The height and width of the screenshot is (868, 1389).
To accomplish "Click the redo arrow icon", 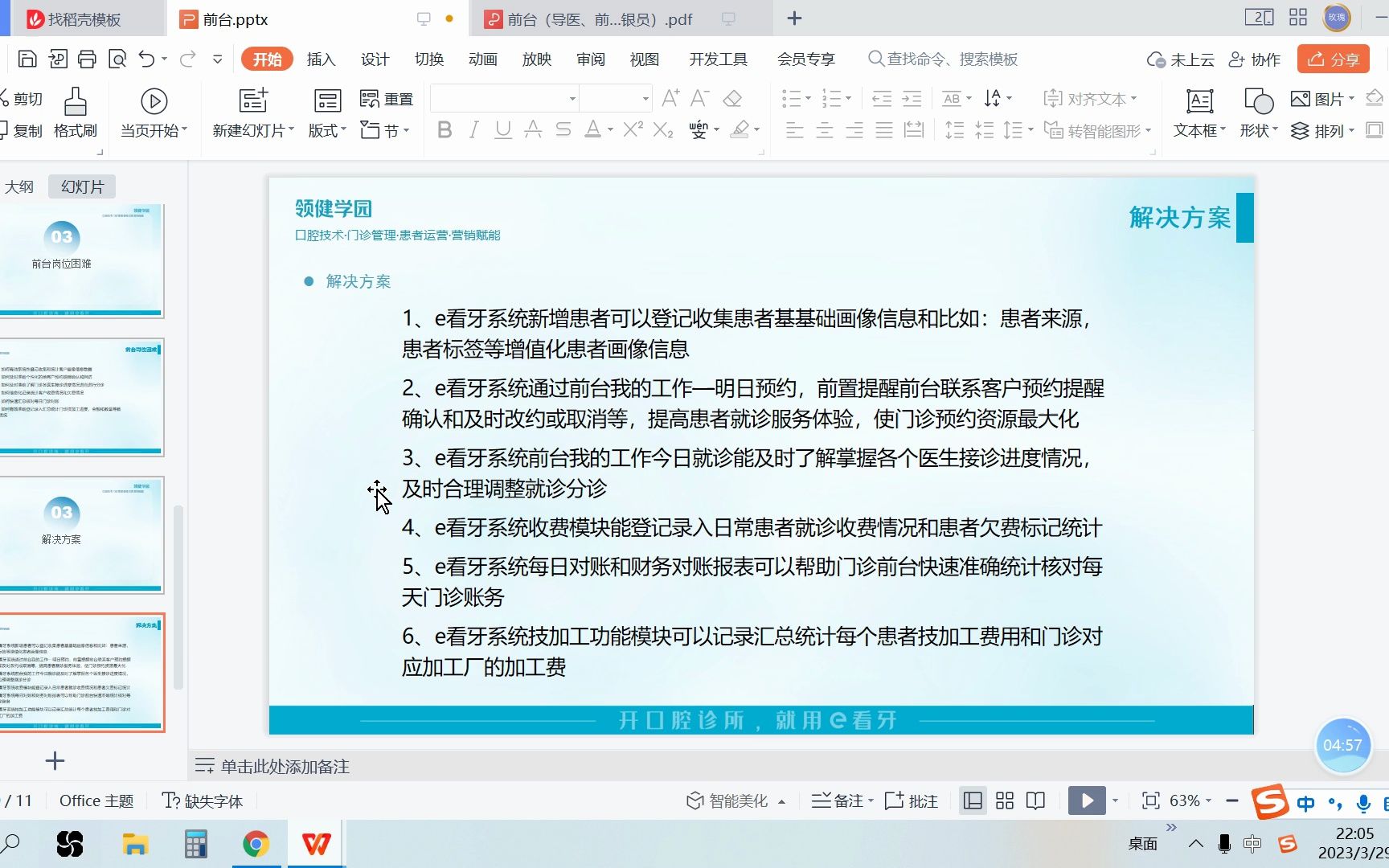I will click(x=188, y=59).
